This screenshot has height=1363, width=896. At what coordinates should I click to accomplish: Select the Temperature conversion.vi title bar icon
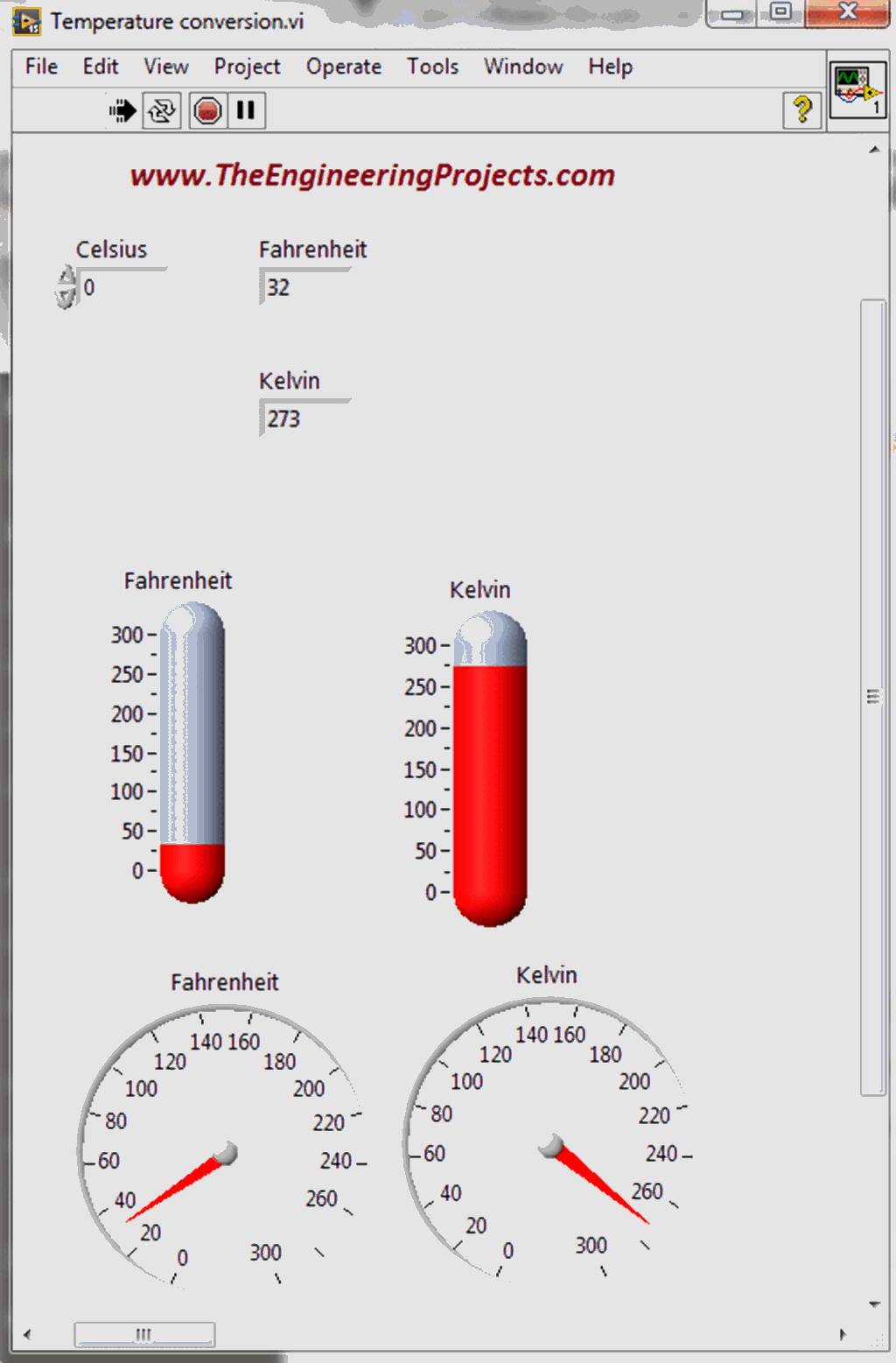tap(25, 20)
